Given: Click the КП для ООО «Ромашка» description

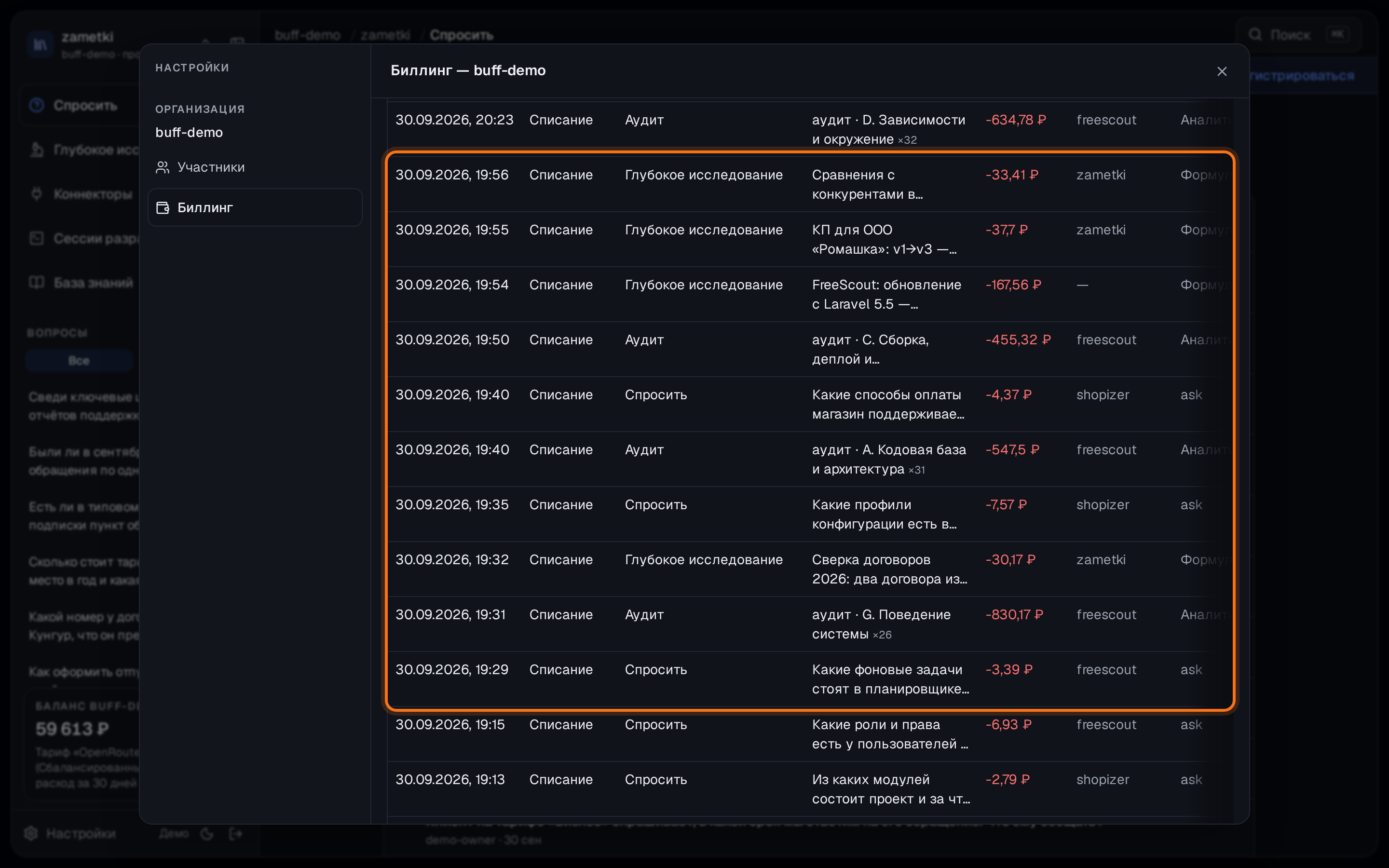Looking at the screenshot, I should coord(884,239).
